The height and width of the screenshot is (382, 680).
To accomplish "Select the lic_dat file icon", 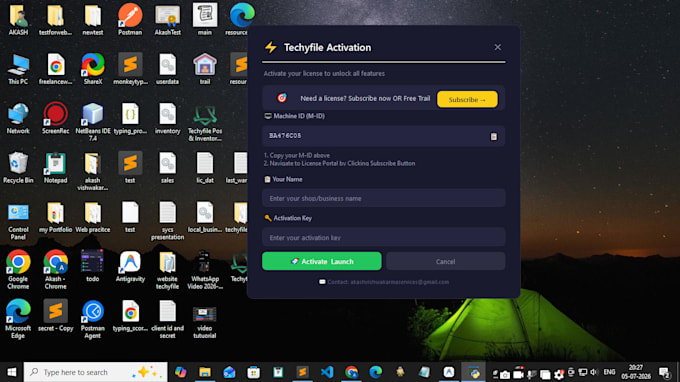I will coord(205,168).
